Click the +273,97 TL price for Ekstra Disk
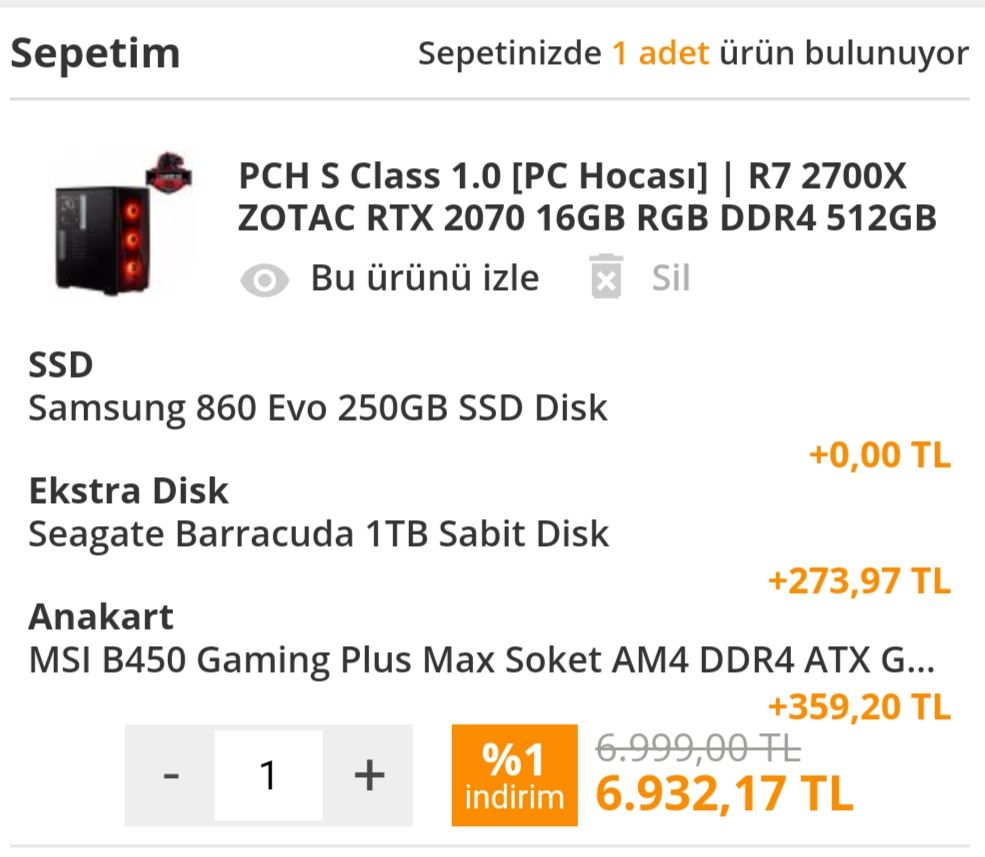The width and height of the screenshot is (985, 857). click(858, 580)
